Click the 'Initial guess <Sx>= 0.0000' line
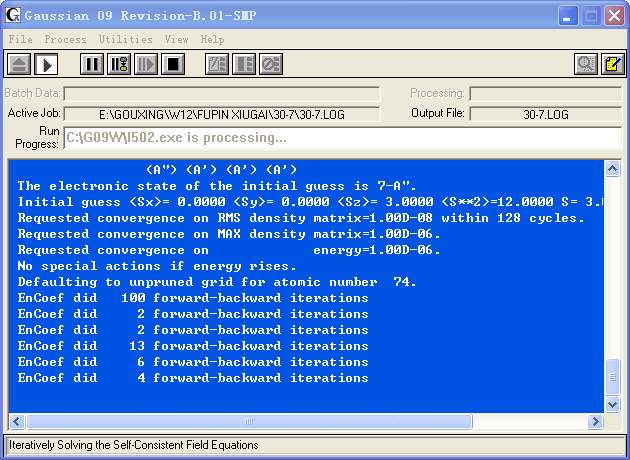The width and height of the screenshot is (630, 460). pos(310,202)
